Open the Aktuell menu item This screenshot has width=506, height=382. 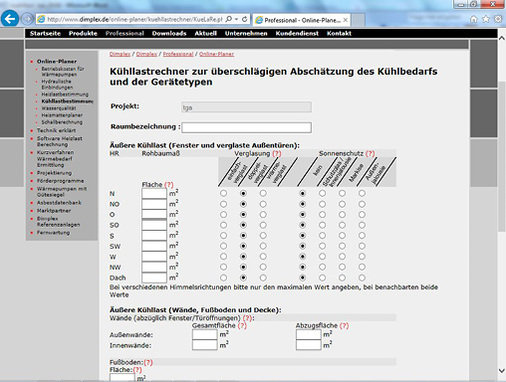206,33
